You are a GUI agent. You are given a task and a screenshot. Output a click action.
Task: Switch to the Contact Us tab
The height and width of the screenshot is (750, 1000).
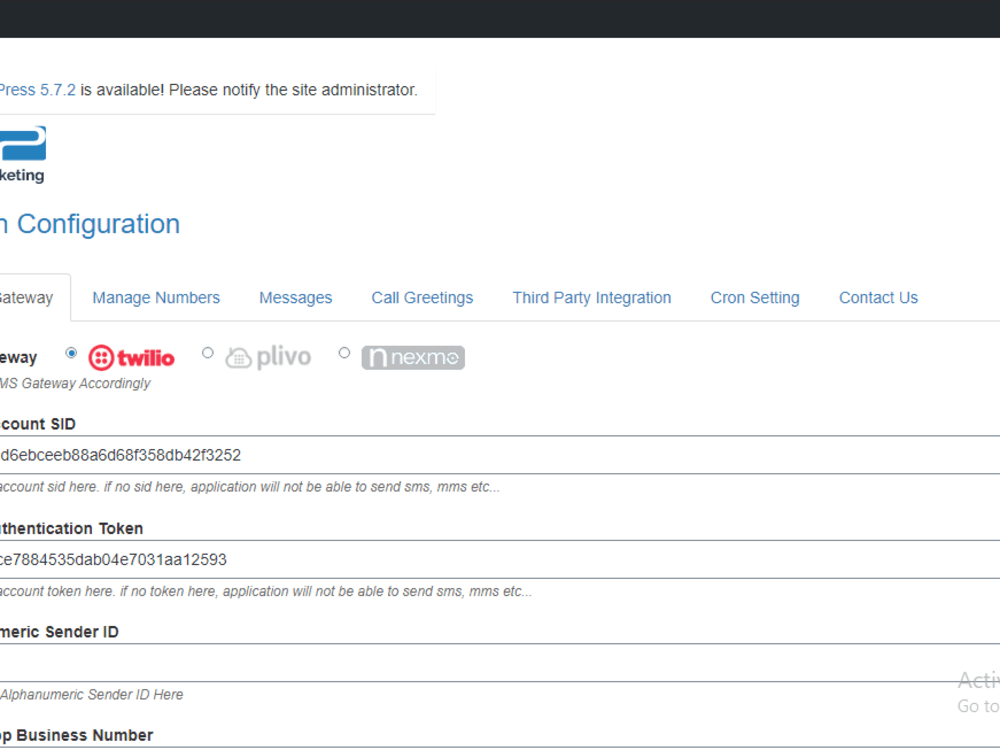point(878,298)
